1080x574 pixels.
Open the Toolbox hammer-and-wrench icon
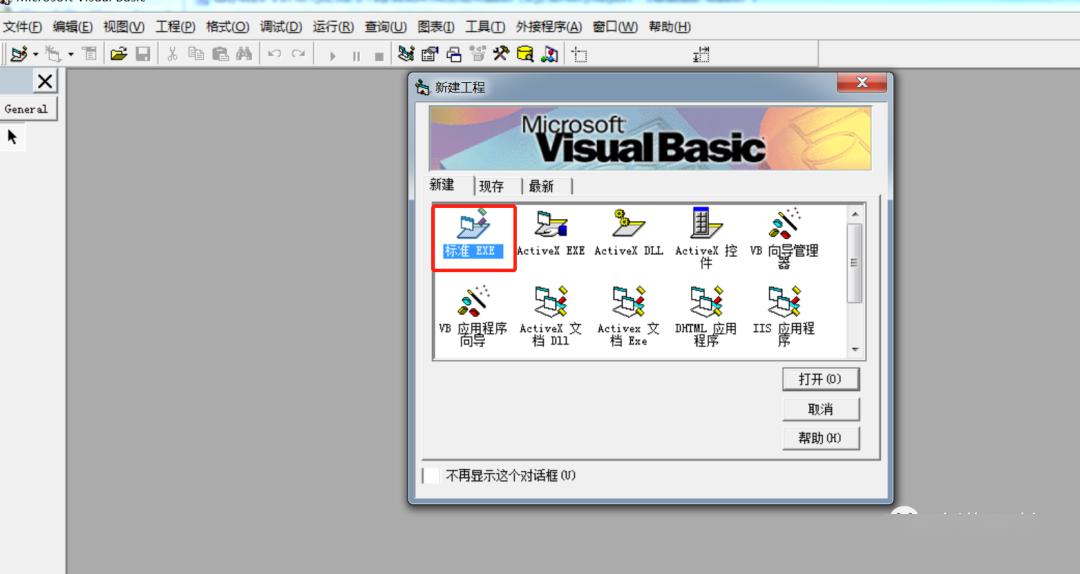(x=501, y=54)
